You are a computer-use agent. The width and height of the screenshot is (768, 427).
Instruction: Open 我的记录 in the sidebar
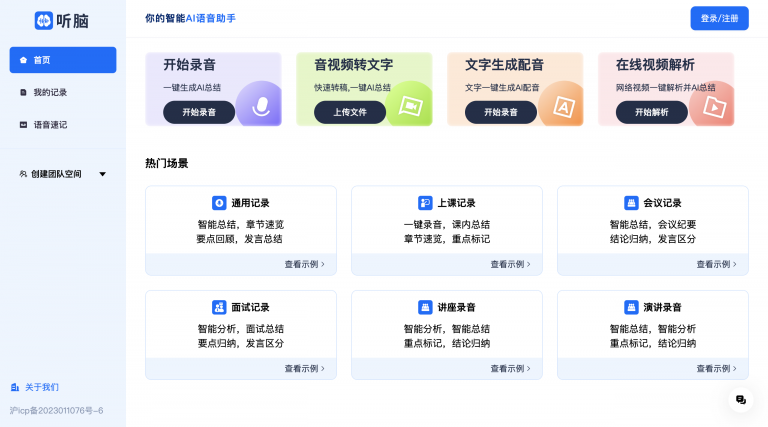[x=63, y=92]
